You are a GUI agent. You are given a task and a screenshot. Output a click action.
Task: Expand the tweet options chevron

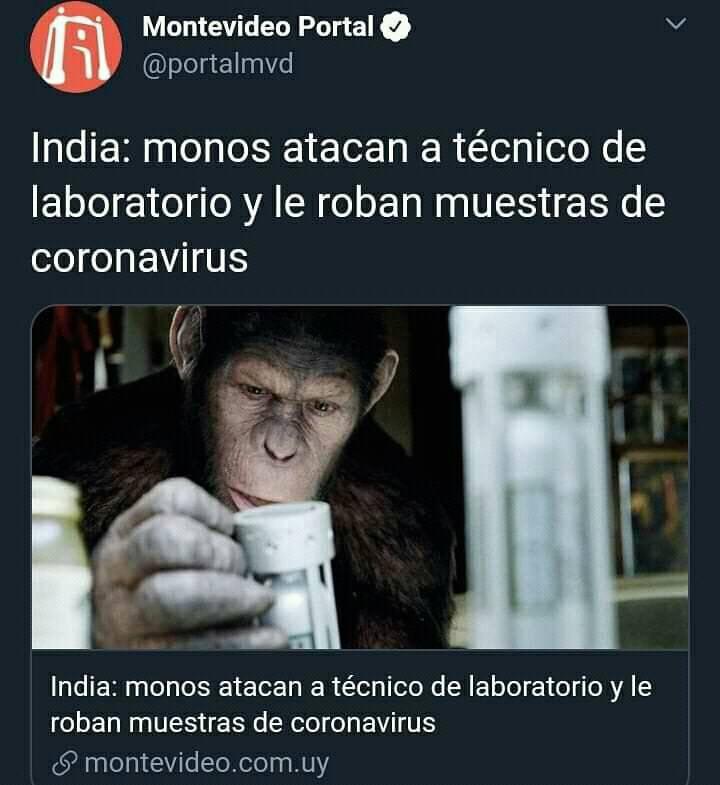point(676,24)
